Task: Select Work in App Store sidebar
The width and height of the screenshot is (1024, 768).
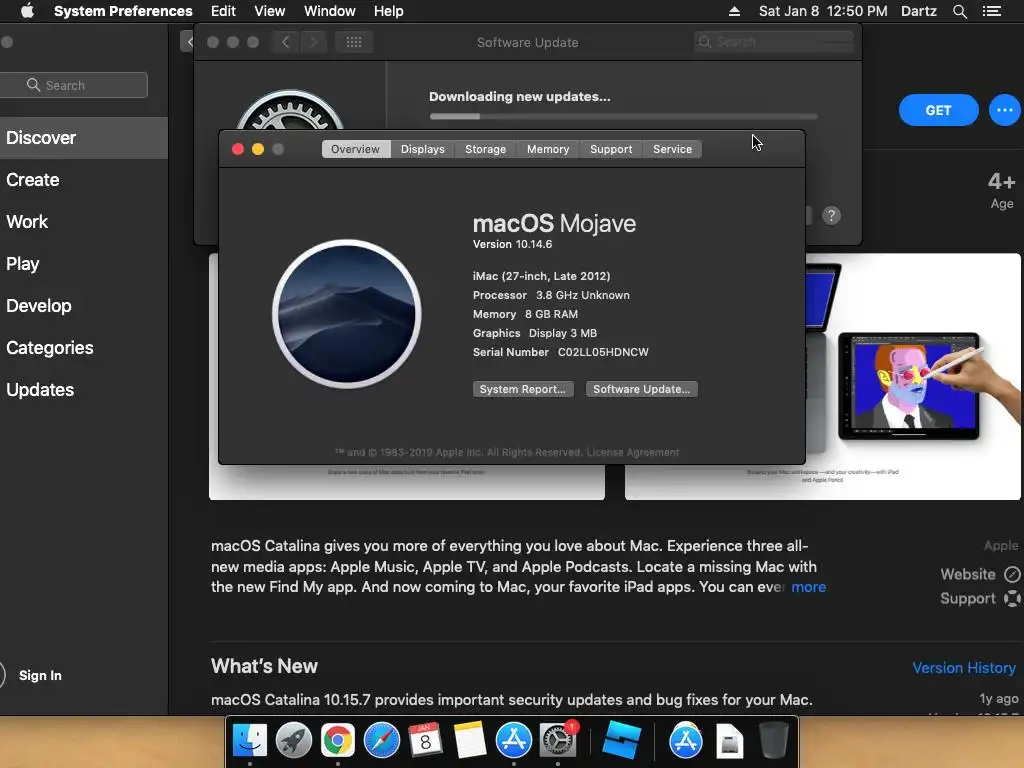Action: pos(84,222)
